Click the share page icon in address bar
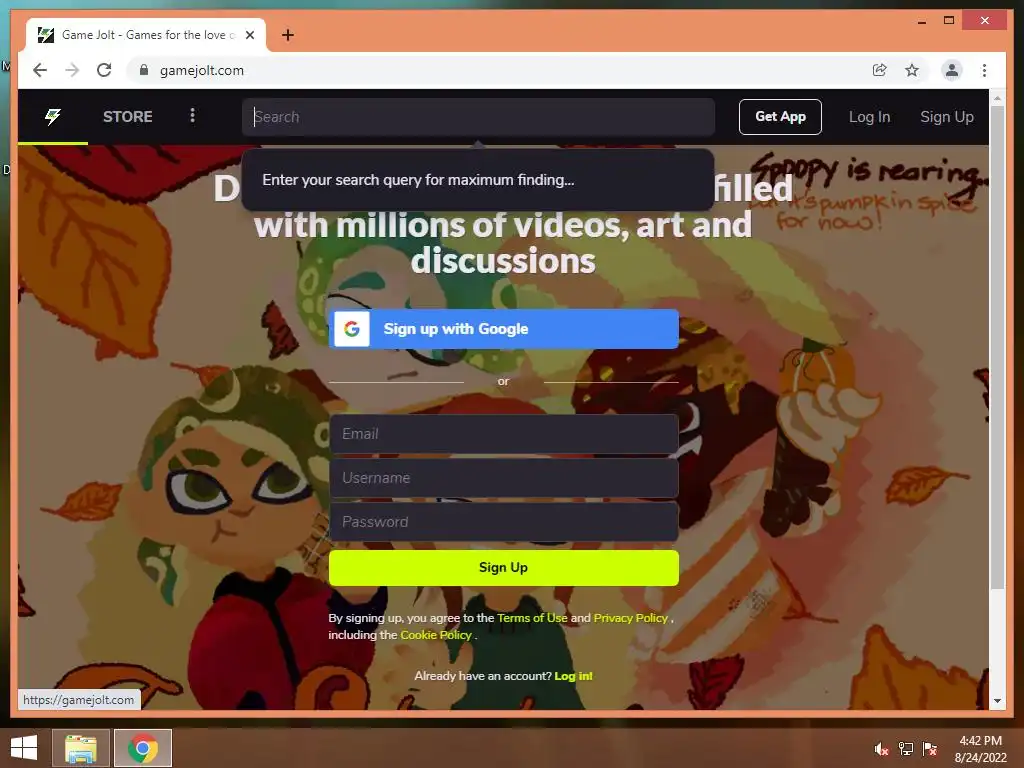Image resolution: width=1024 pixels, height=768 pixels. coord(880,71)
